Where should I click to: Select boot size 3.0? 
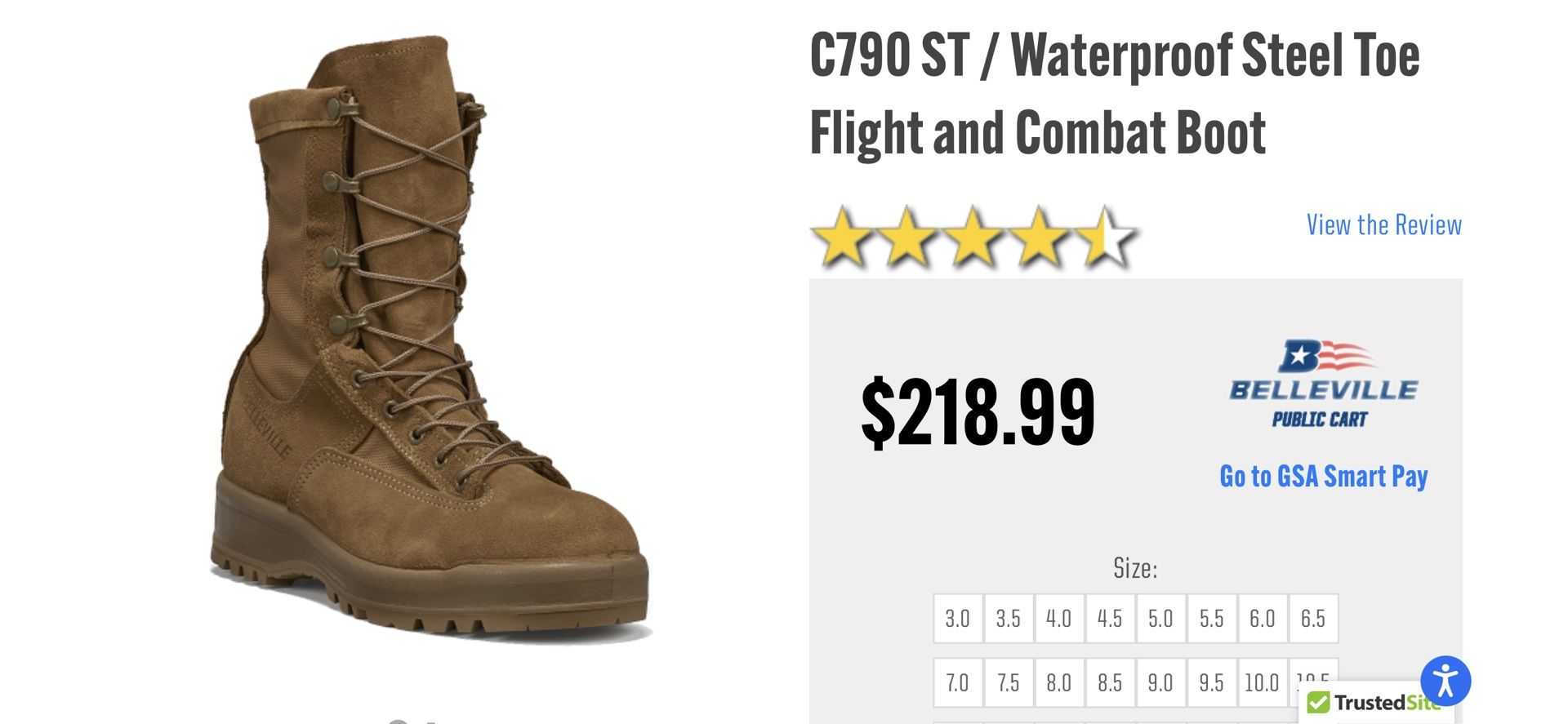[x=958, y=619]
